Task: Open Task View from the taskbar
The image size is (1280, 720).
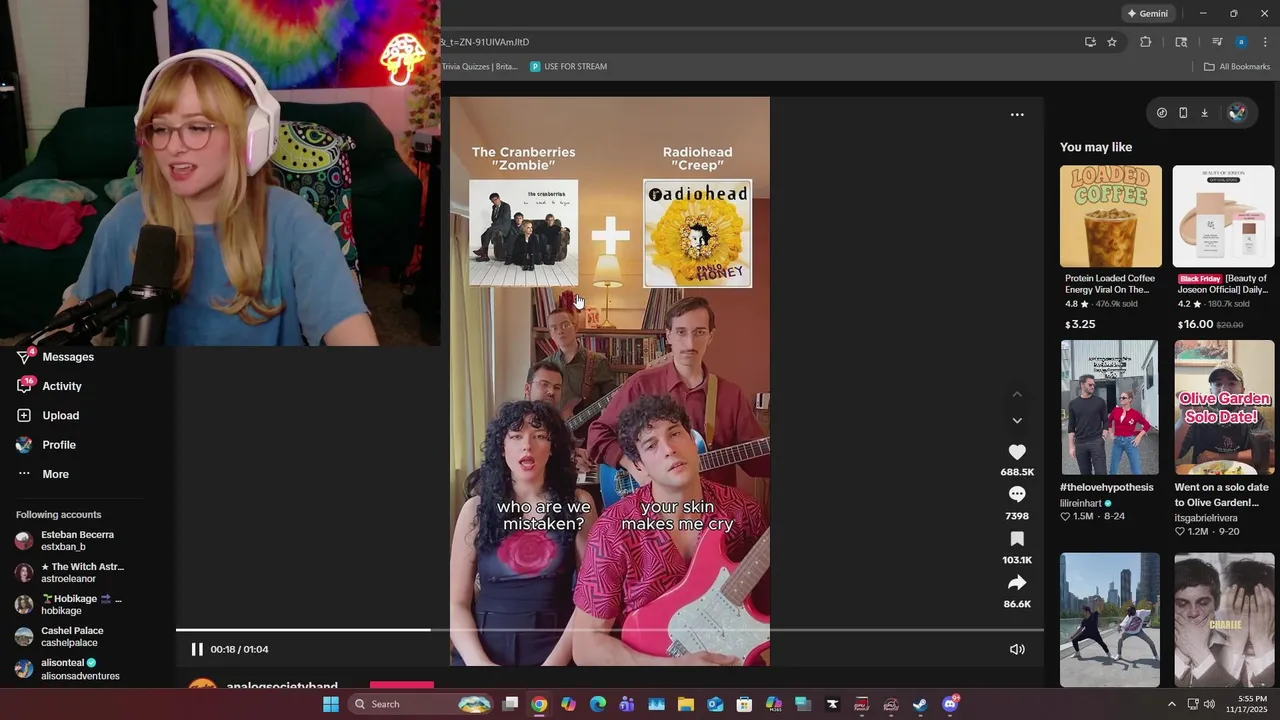Action: [510, 704]
